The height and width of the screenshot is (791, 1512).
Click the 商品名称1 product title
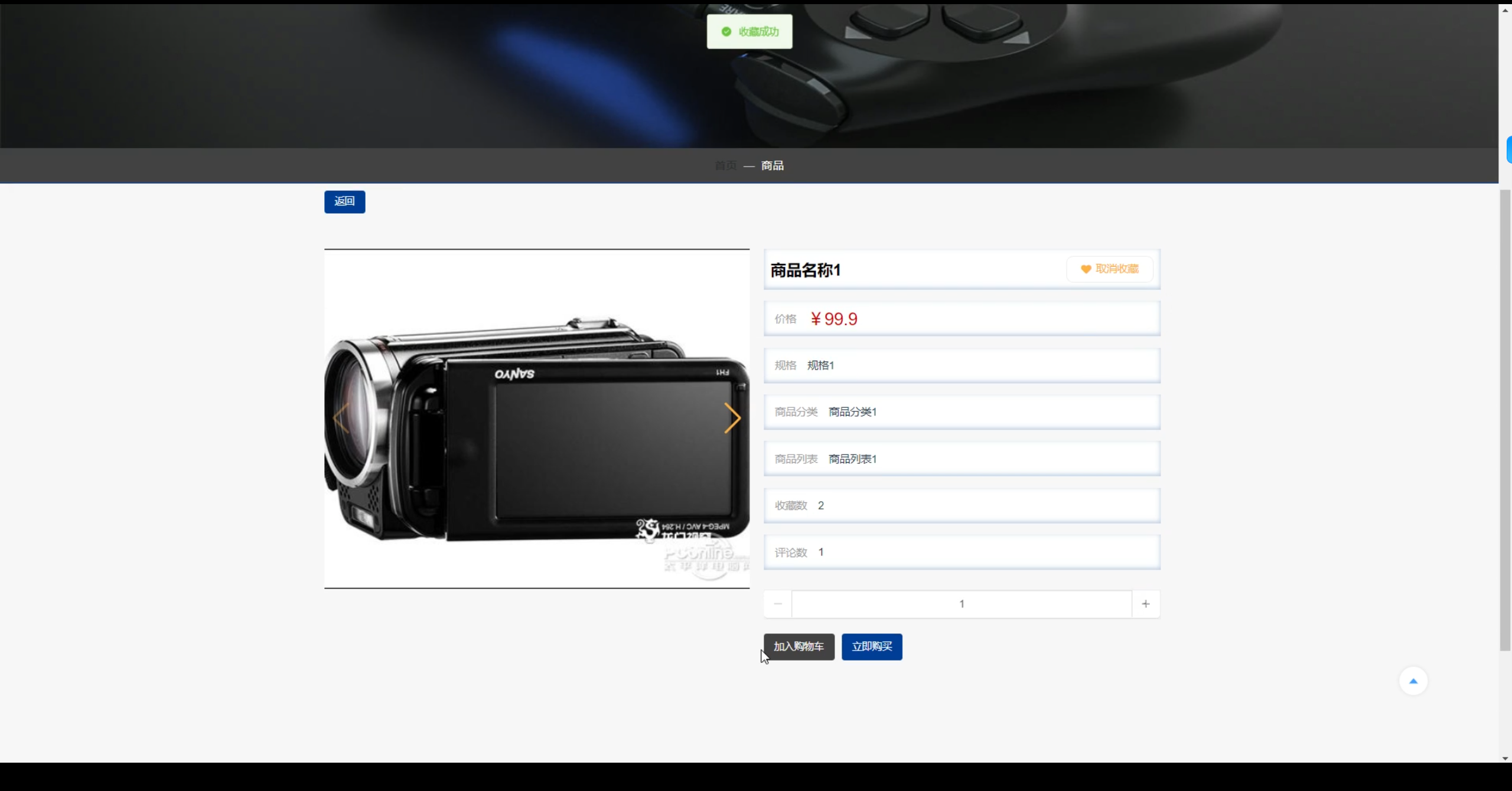click(x=805, y=270)
